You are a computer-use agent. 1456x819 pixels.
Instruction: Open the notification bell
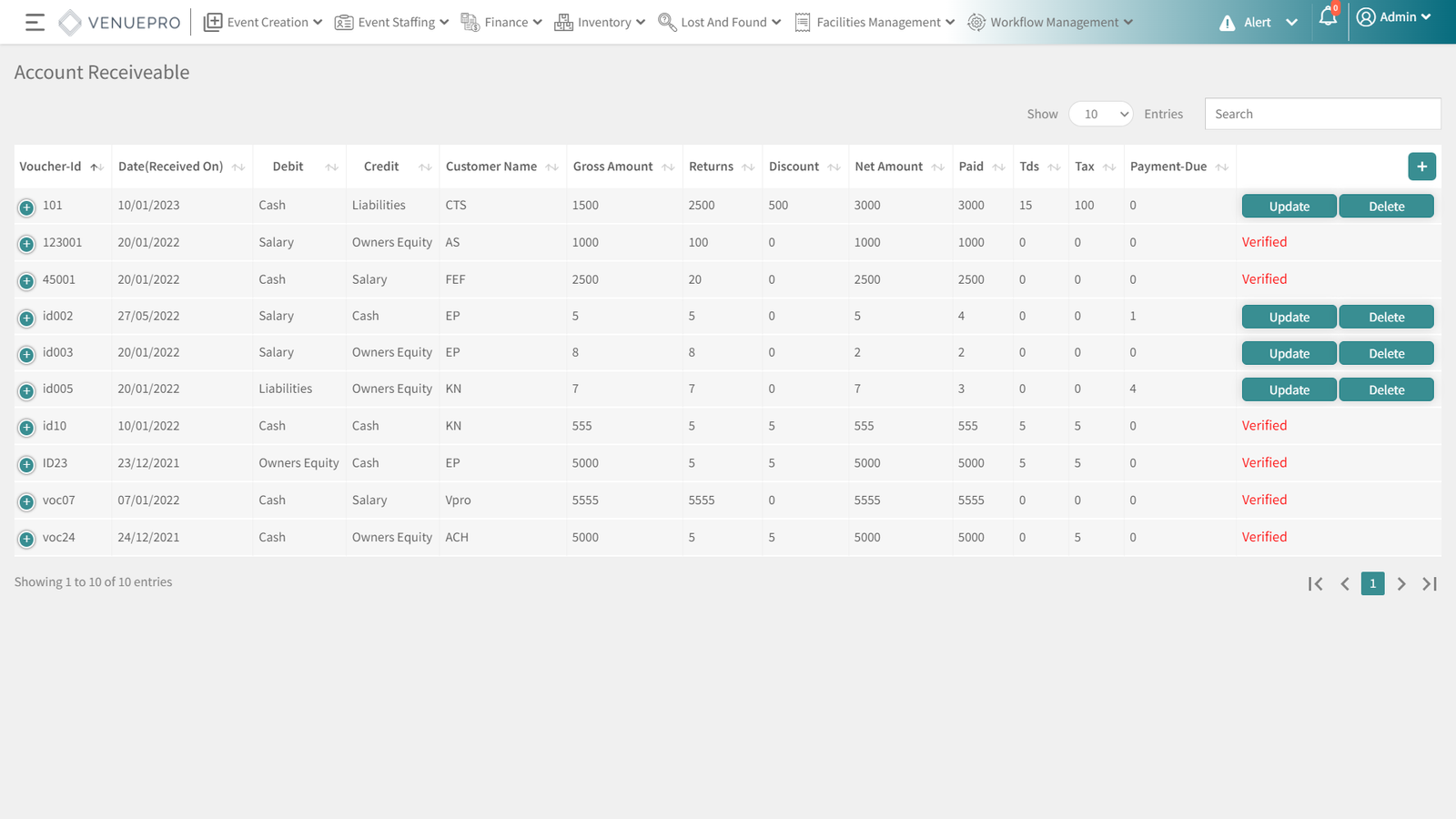coord(1328,18)
